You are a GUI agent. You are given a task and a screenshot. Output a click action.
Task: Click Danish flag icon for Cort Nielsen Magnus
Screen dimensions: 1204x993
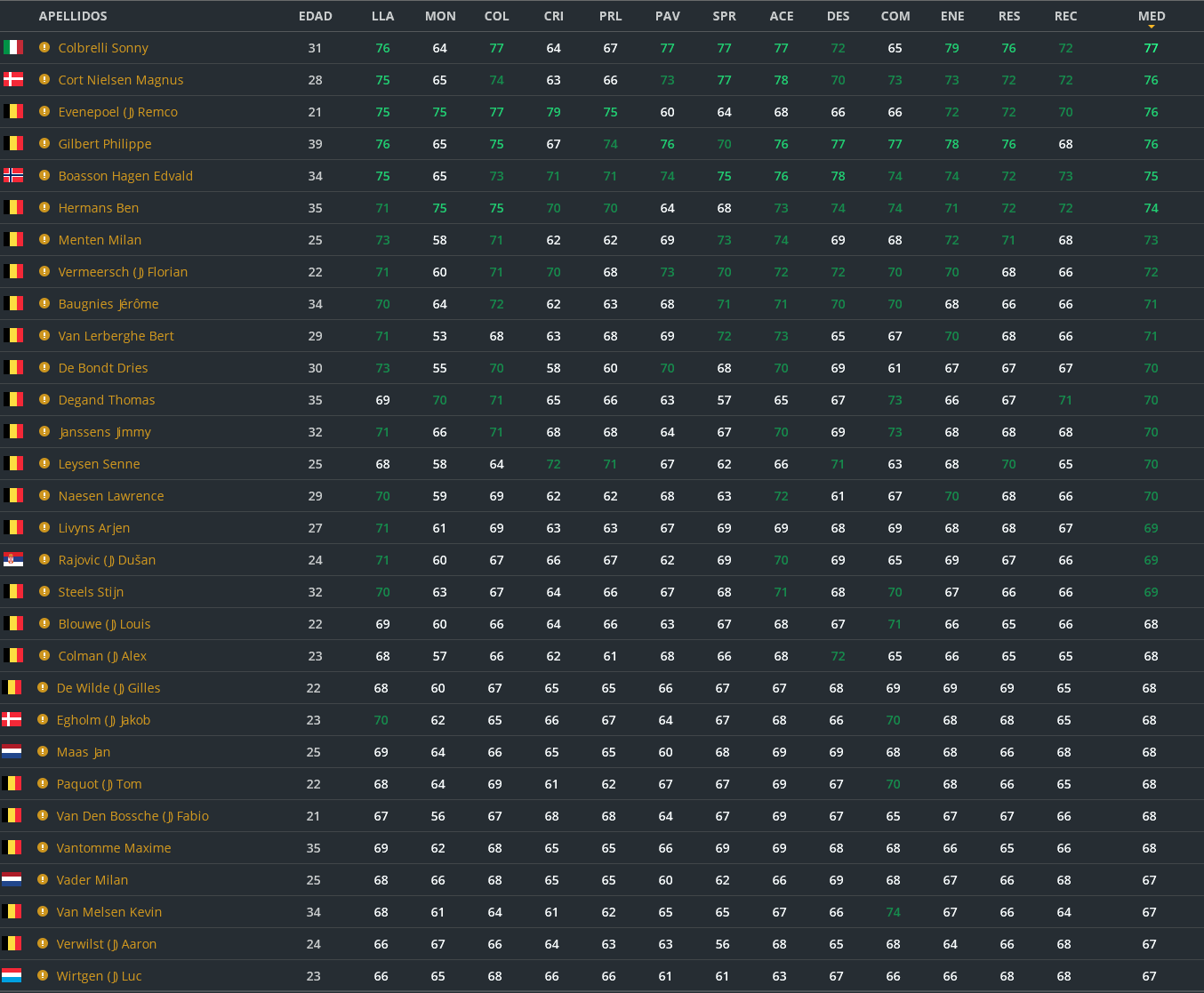13,79
